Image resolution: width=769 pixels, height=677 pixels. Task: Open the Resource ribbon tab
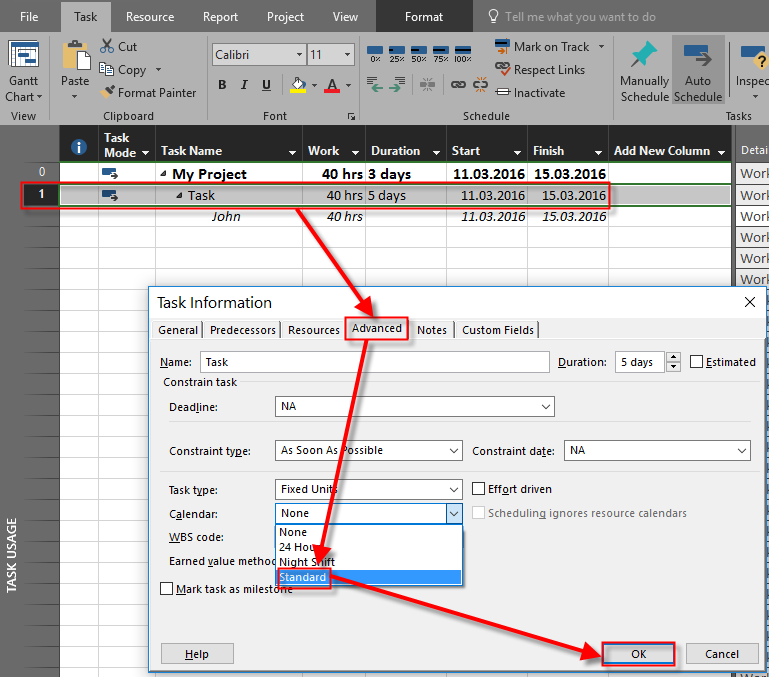tap(149, 17)
